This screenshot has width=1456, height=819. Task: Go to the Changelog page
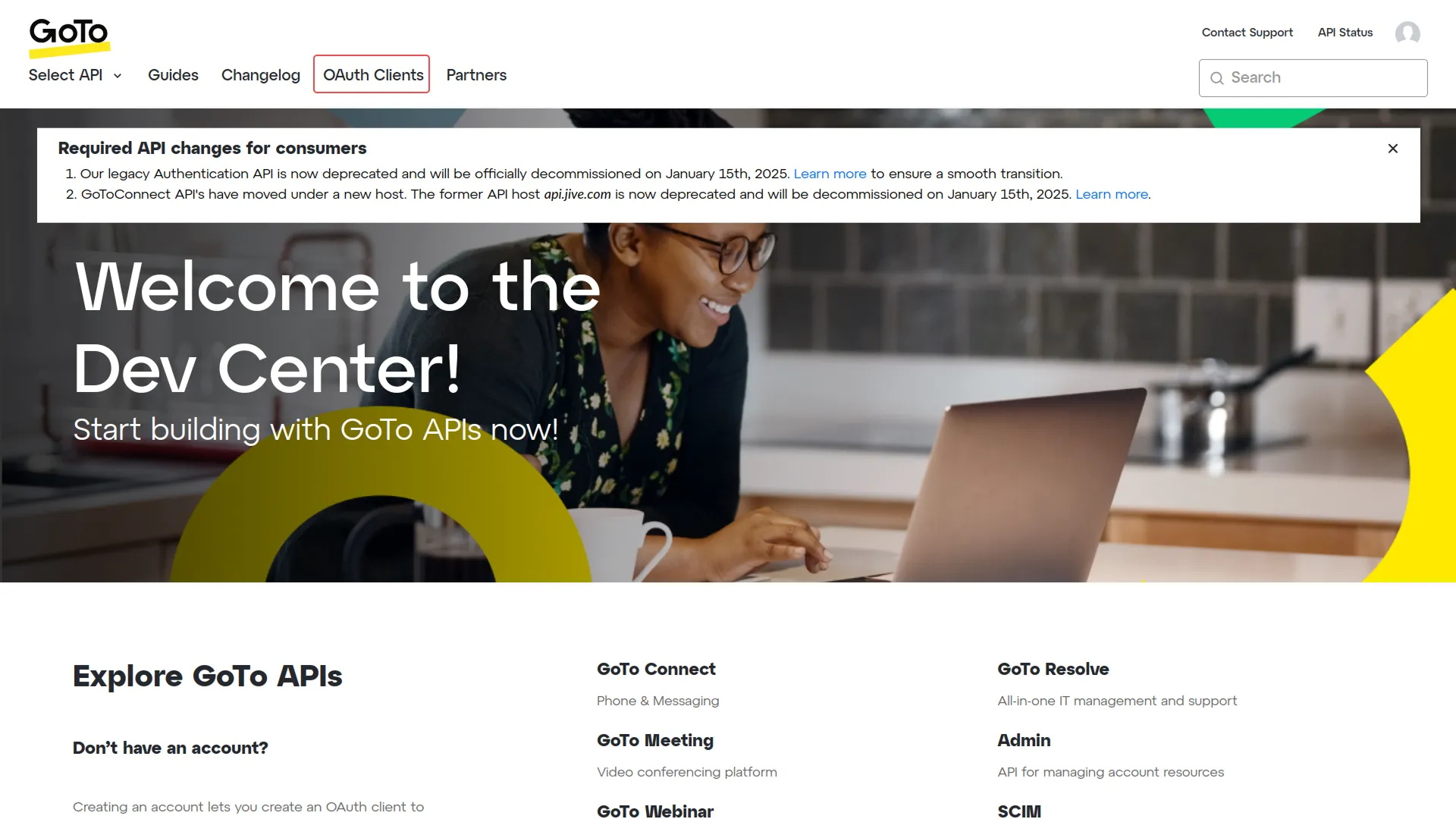(x=261, y=75)
